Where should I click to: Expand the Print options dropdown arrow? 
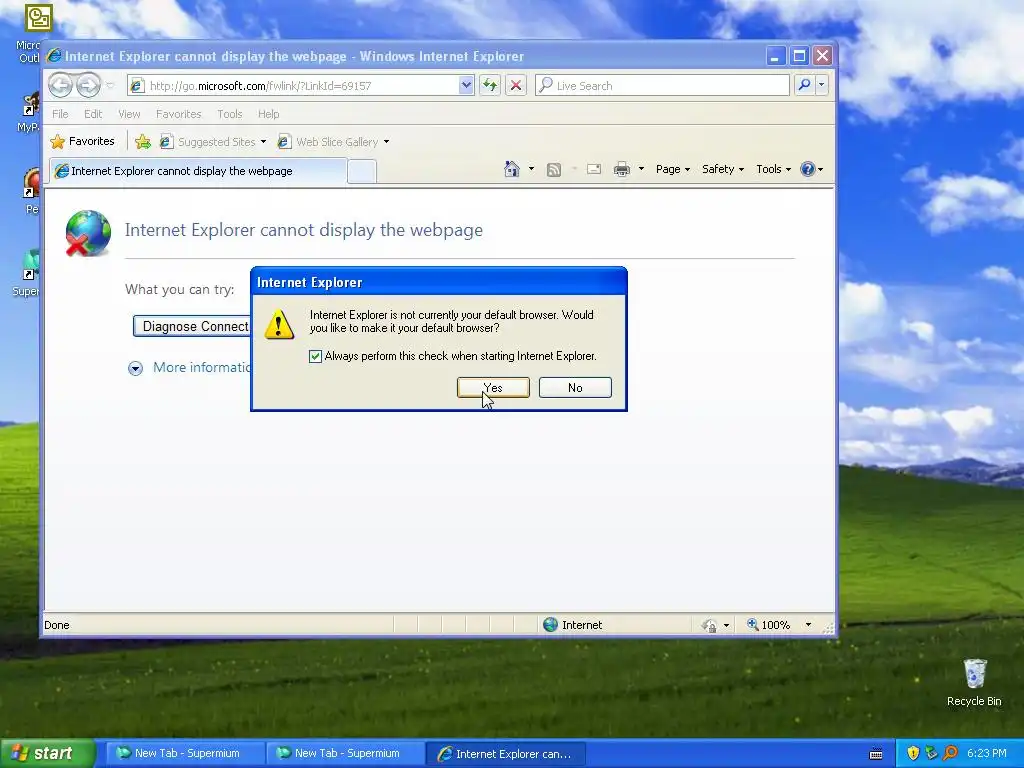click(x=641, y=169)
